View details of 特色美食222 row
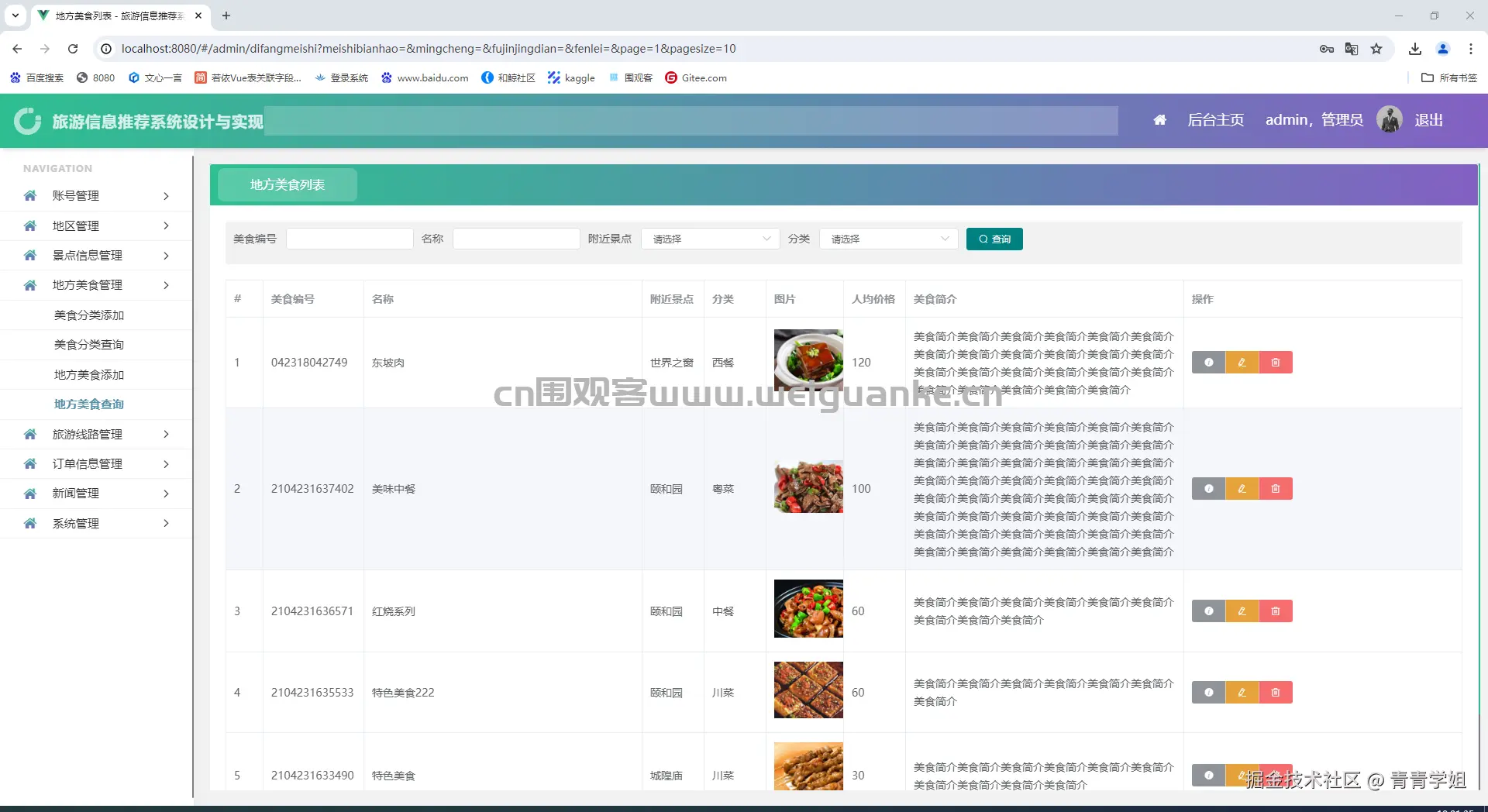This screenshot has width=1488, height=812. (x=1208, y=693)
